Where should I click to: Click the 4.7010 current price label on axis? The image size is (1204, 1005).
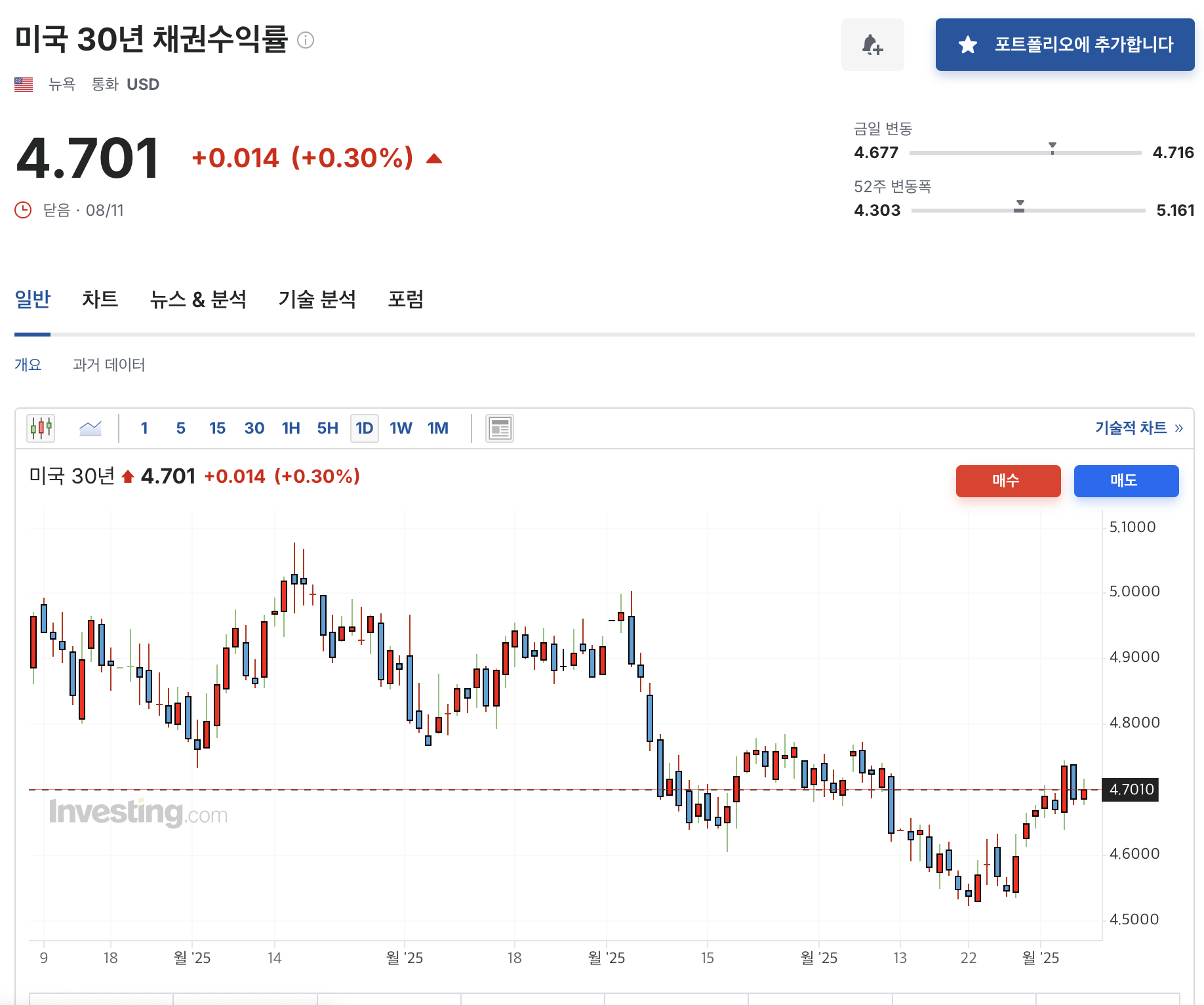click(x=1131, y=789)
